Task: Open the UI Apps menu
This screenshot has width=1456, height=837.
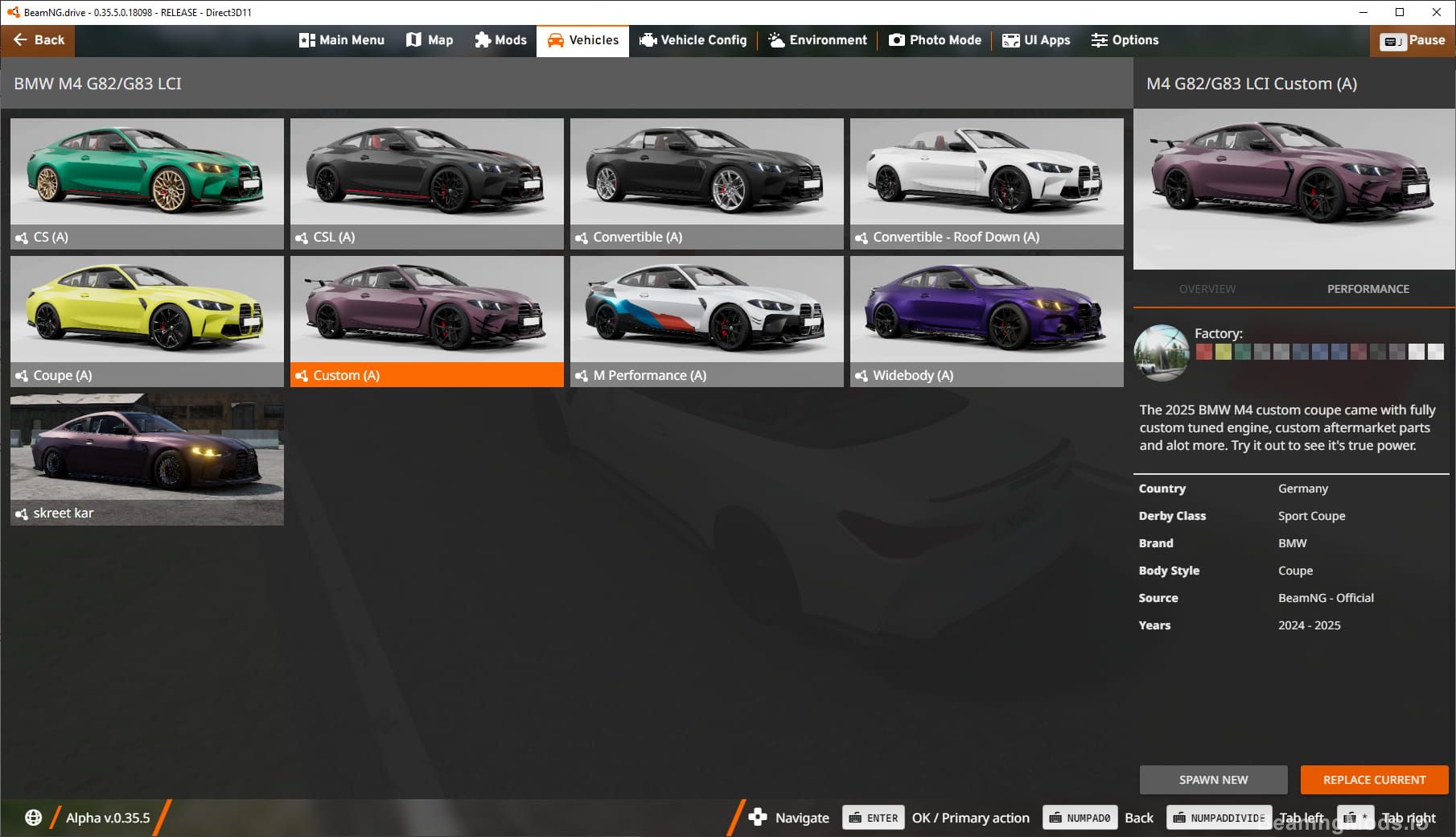Action: pos(1036,40)
